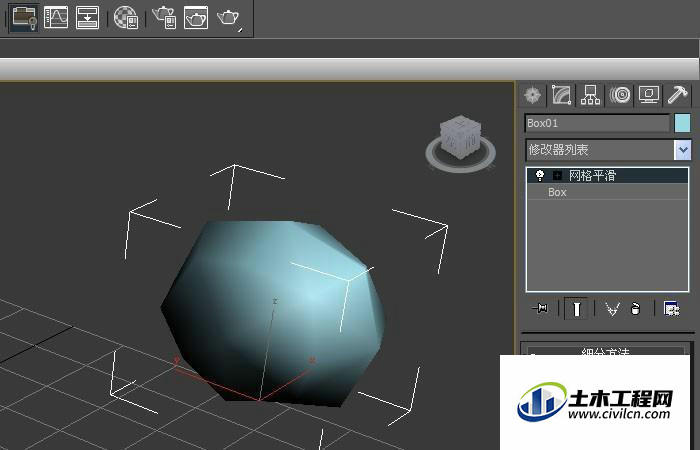The height and width of the screenshot is (450, 700).
Task: Click the Box01 object name field
Action: point(597,123)
